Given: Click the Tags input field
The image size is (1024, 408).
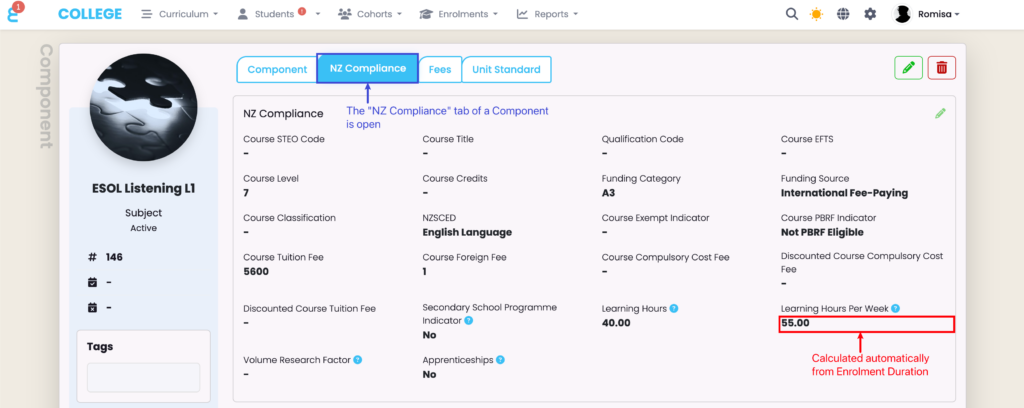Looking at the screenshot, I should coord(143,377).
